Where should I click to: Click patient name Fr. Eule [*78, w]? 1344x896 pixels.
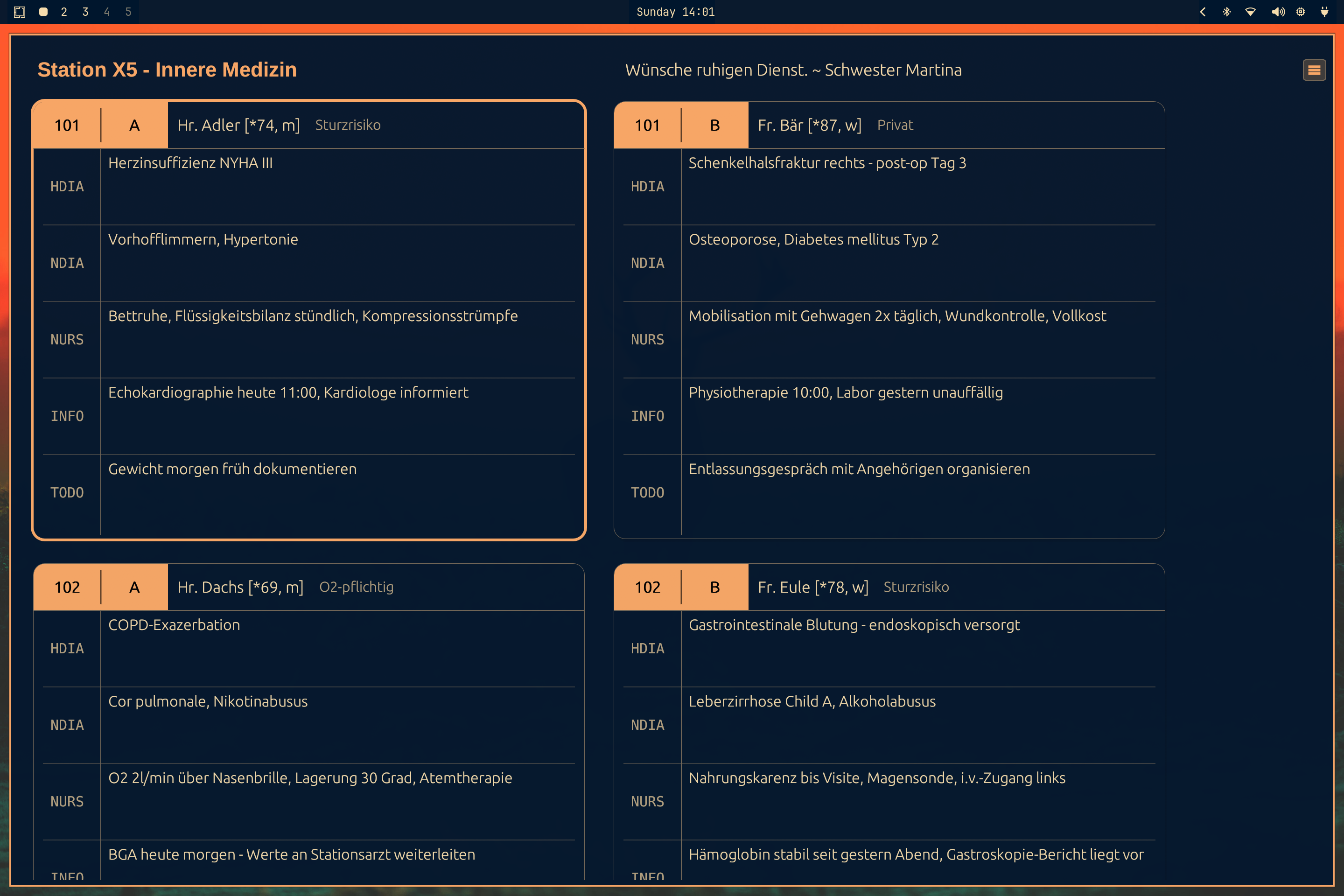point(813,588)
